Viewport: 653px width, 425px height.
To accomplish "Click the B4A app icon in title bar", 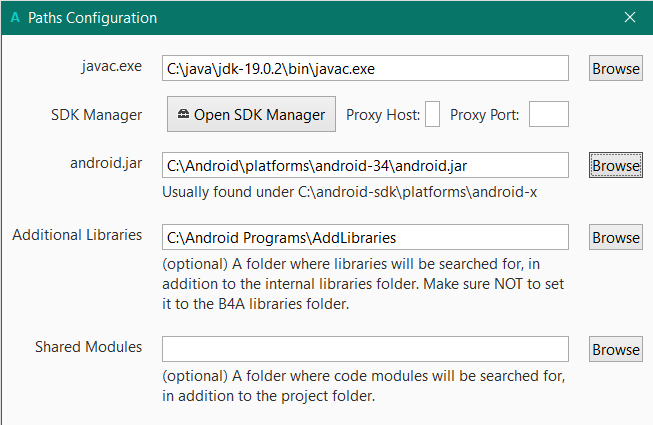I will [14, 18].
